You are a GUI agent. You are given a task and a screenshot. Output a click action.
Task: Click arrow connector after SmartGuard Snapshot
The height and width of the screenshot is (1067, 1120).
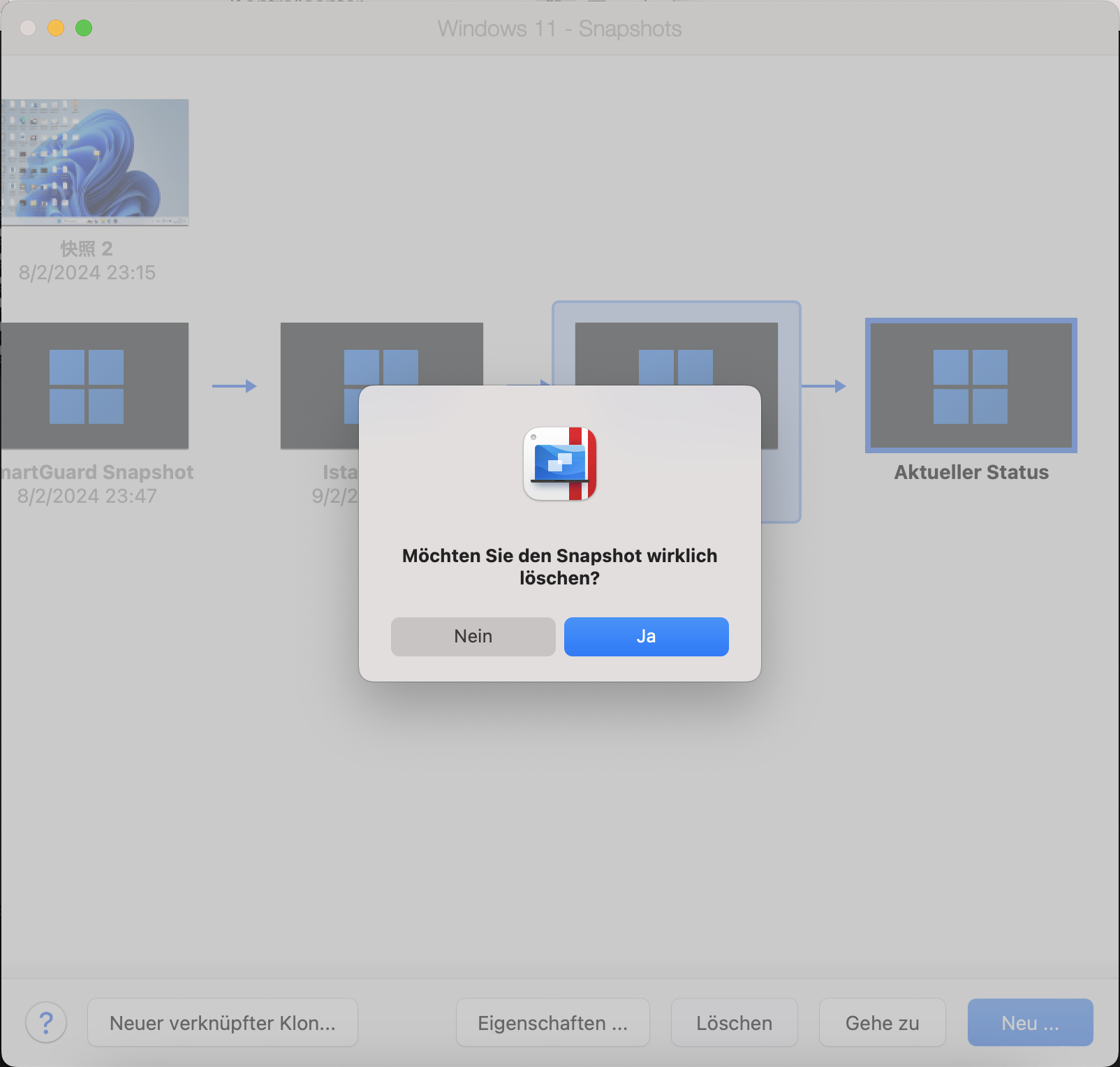pyautogui.click(x=234, y=386)
